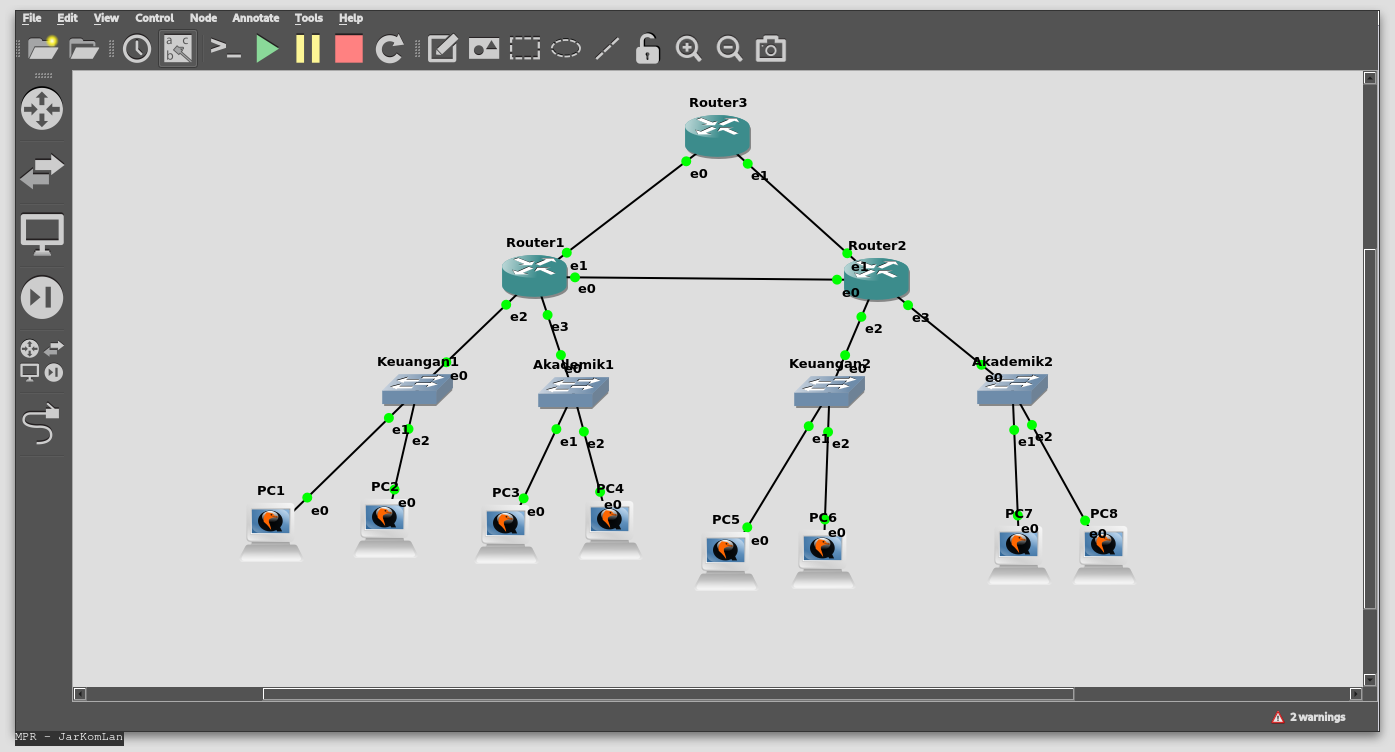Toggle lock on all items
This screenshot has height=752, width=1395.
click(x=647, y=48)
